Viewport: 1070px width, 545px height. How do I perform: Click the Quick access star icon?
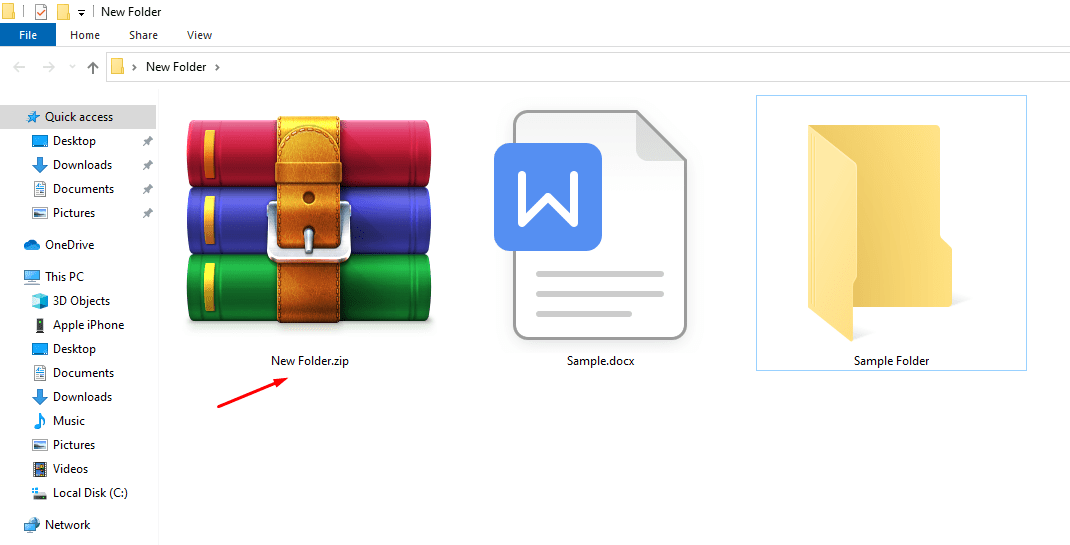33,117
